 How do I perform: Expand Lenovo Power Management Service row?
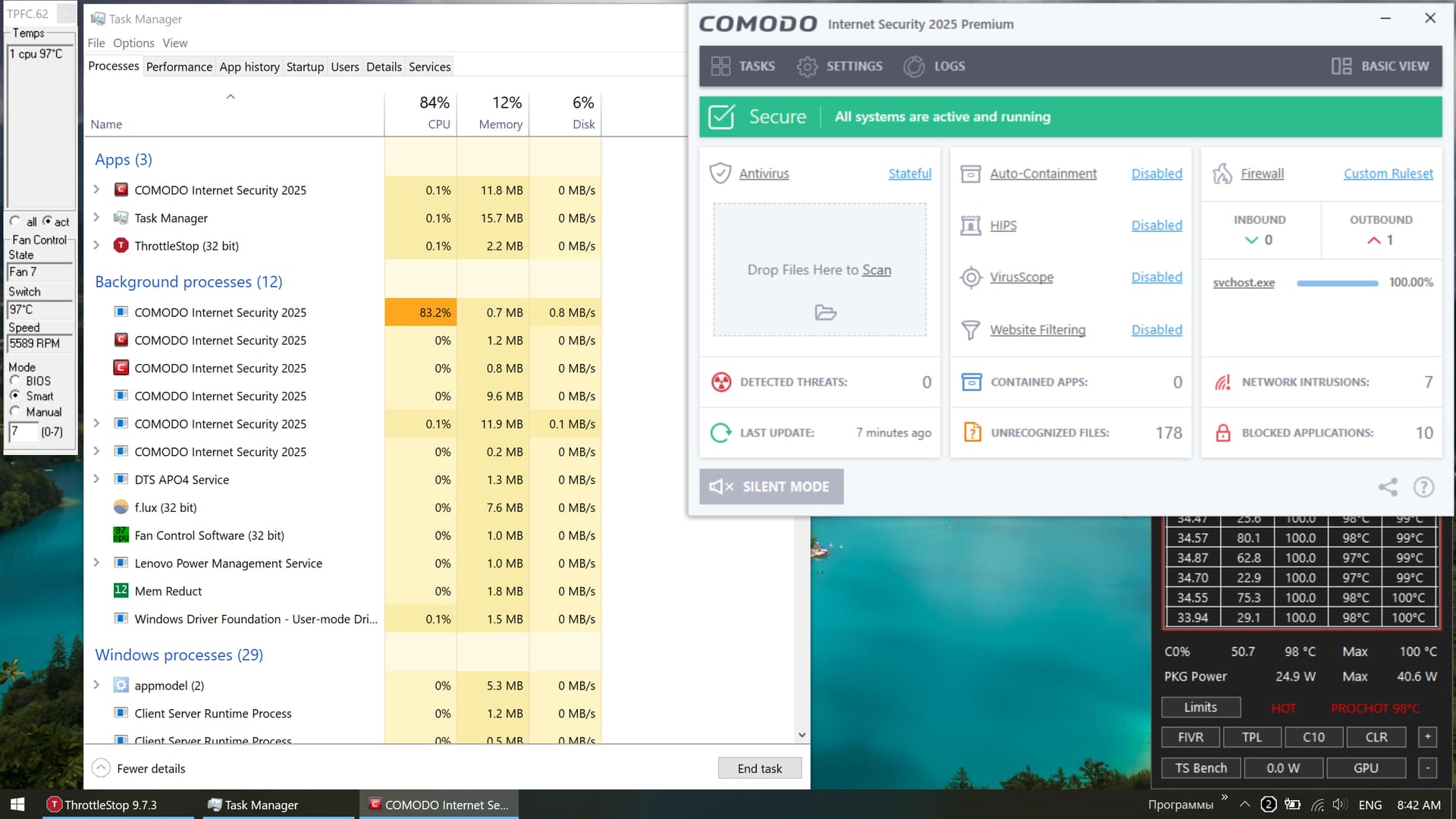pyautogui.click(x=96, y=563)
